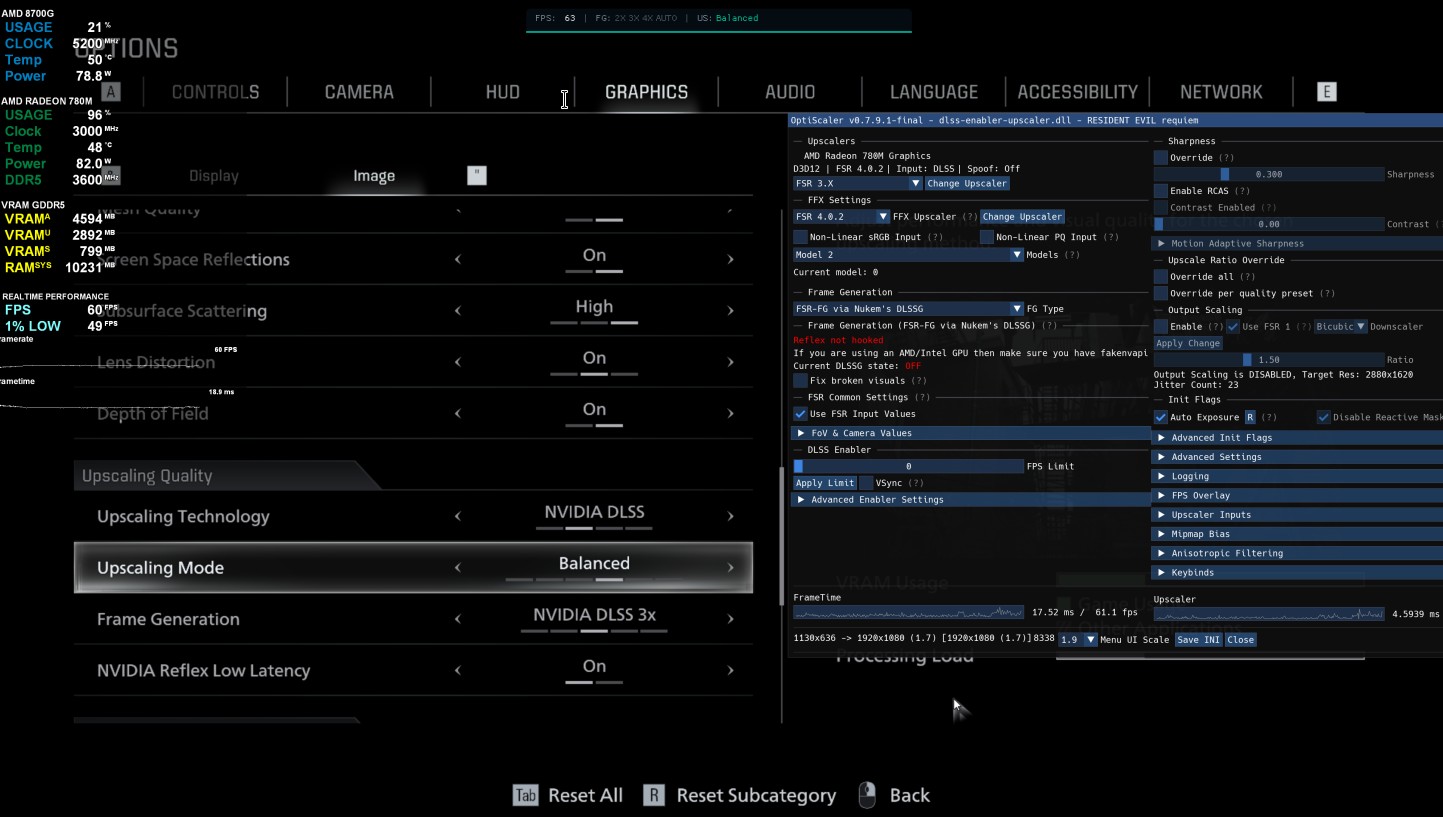Switch to the CONTROLS tab
The width and height of the screenshot is (1443, 817).
[215, 92]
